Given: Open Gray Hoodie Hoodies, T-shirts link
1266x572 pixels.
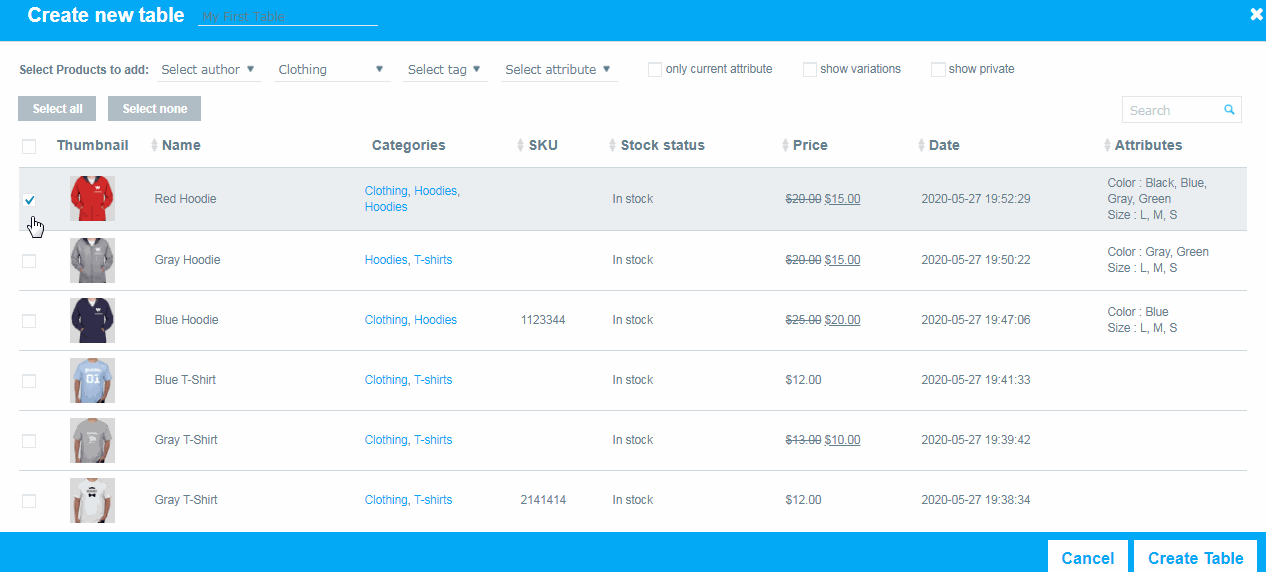Looking at the screenshot, I should (x=408, y=260).
